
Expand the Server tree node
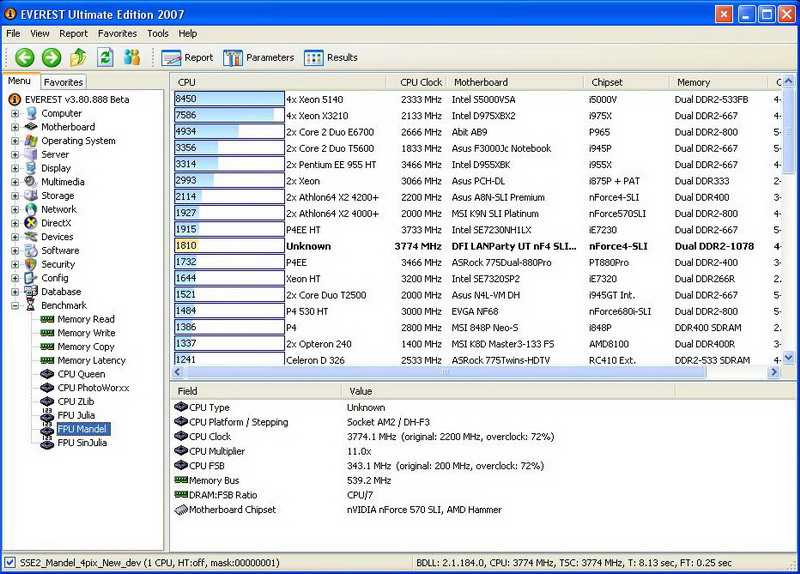15,155
